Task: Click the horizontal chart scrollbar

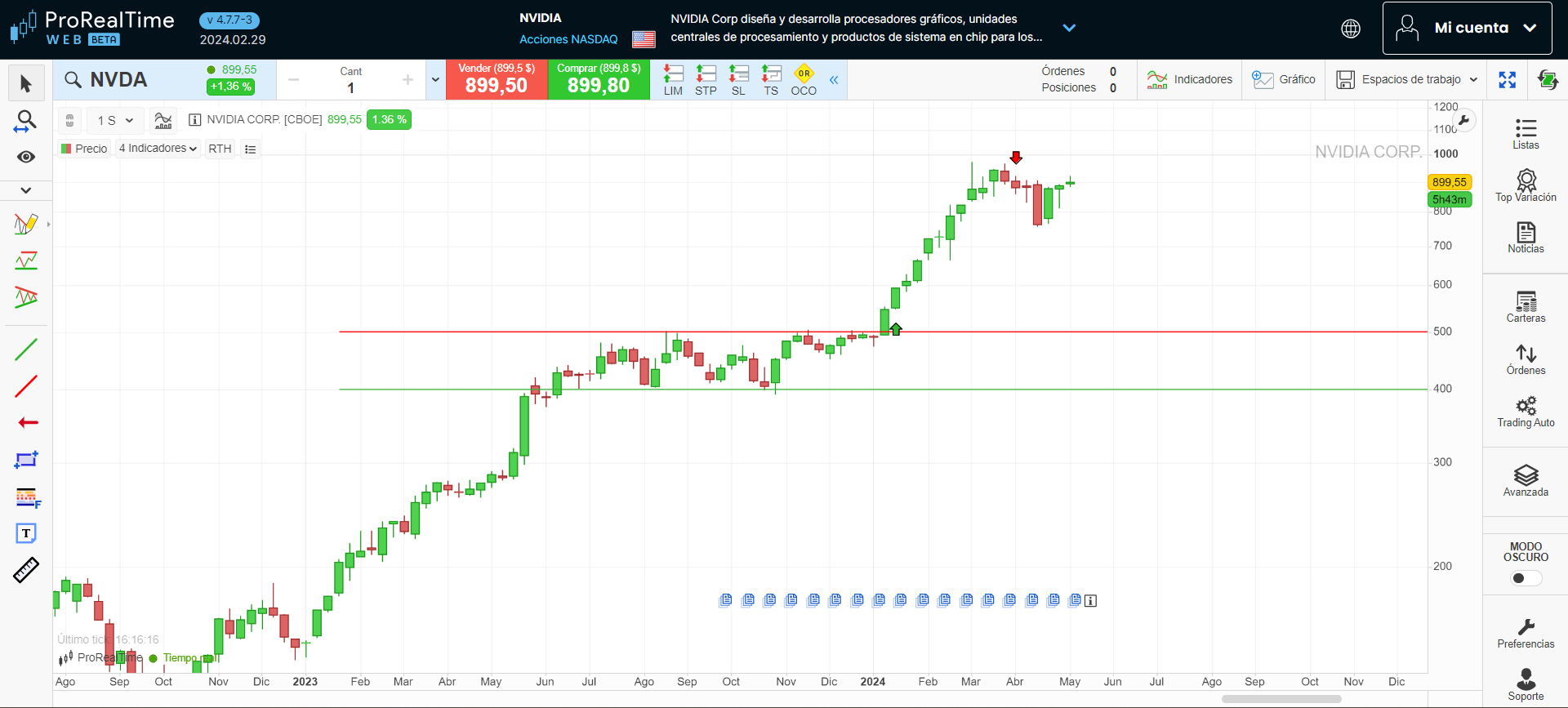Action: (1281, 699)
